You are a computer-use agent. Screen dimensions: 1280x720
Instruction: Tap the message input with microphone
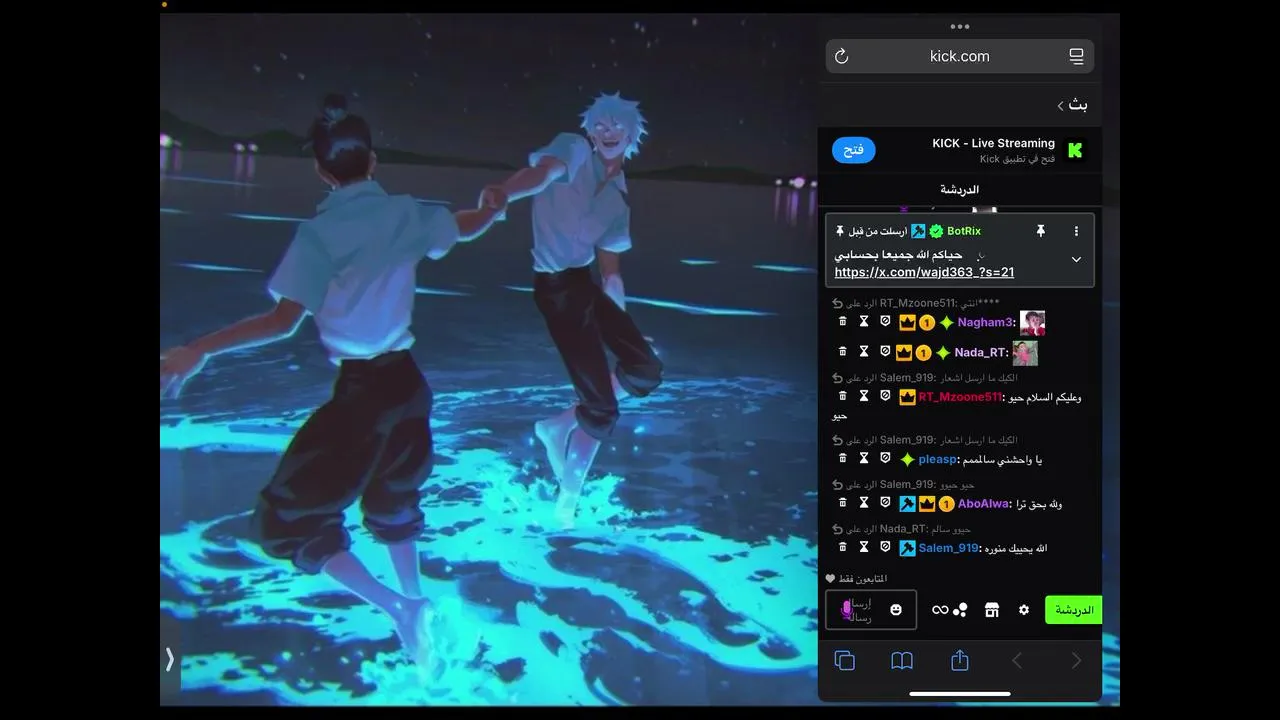pos(871,610)
